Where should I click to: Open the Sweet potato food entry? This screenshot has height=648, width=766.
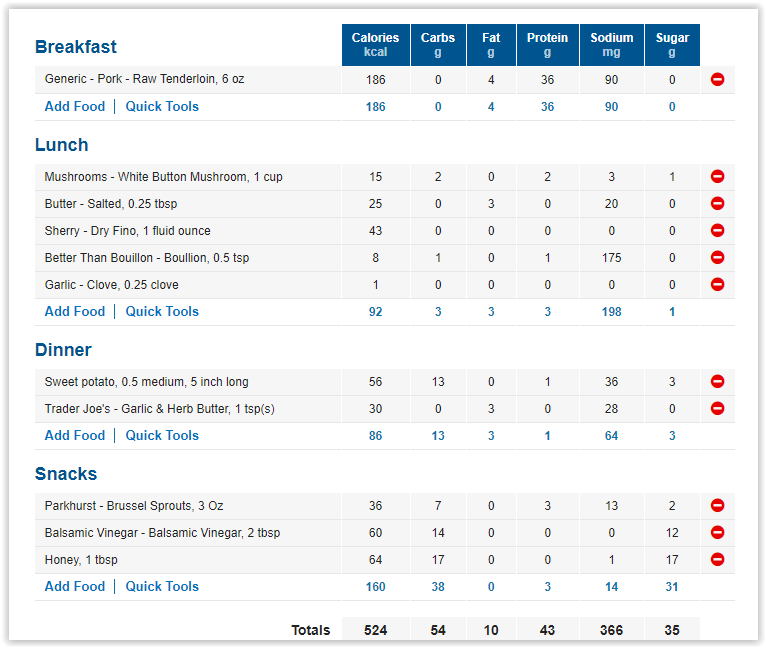click(x=147, y=382)
